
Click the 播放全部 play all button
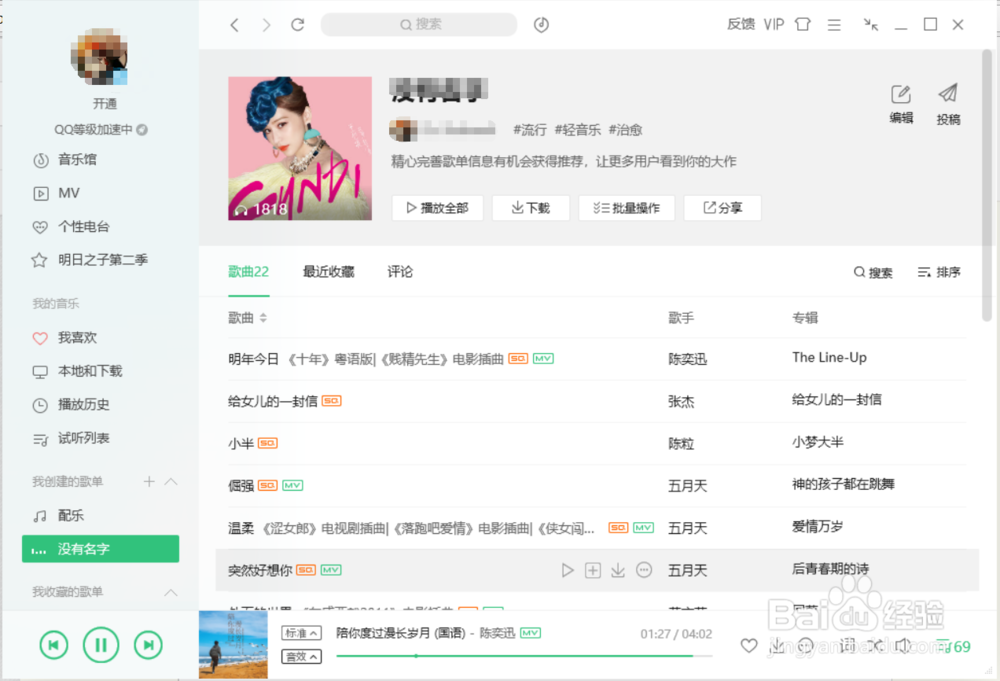437,207
